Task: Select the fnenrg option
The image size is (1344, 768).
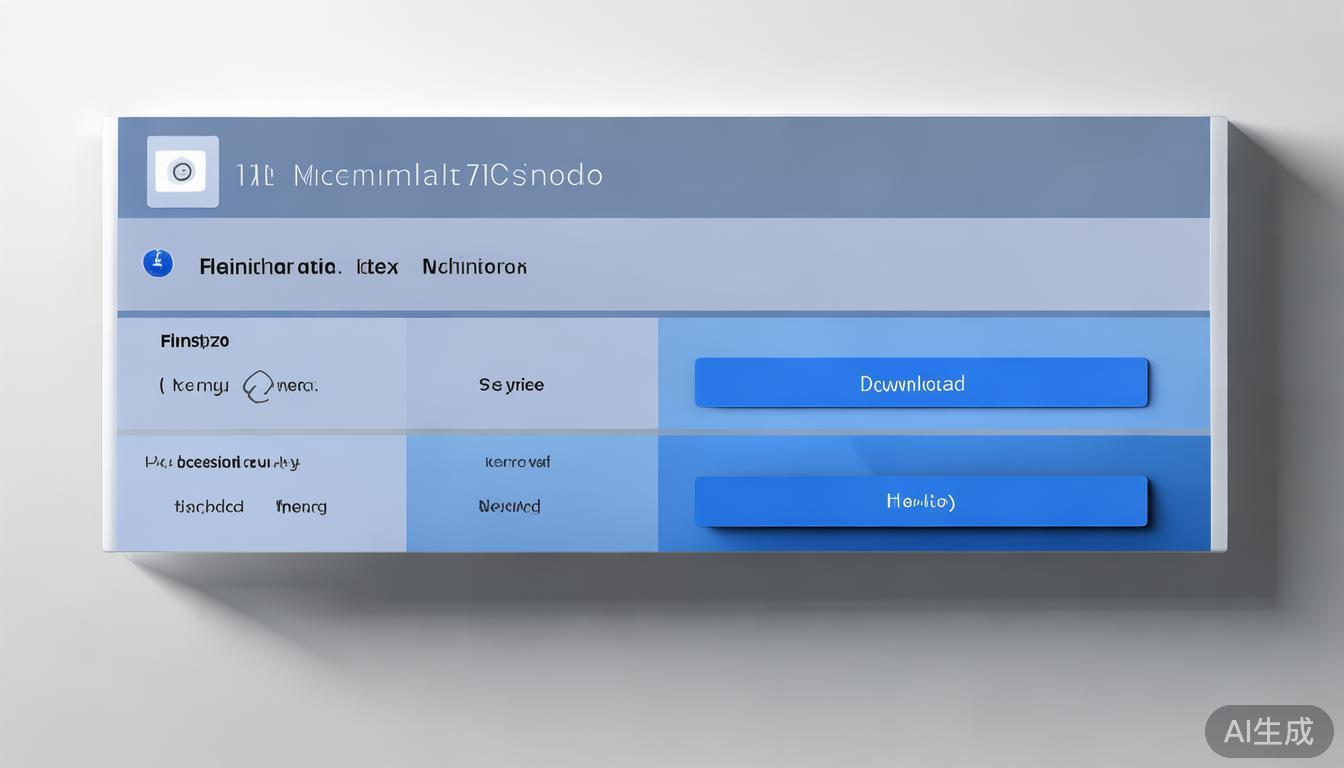Action: [x=301, y=507]
